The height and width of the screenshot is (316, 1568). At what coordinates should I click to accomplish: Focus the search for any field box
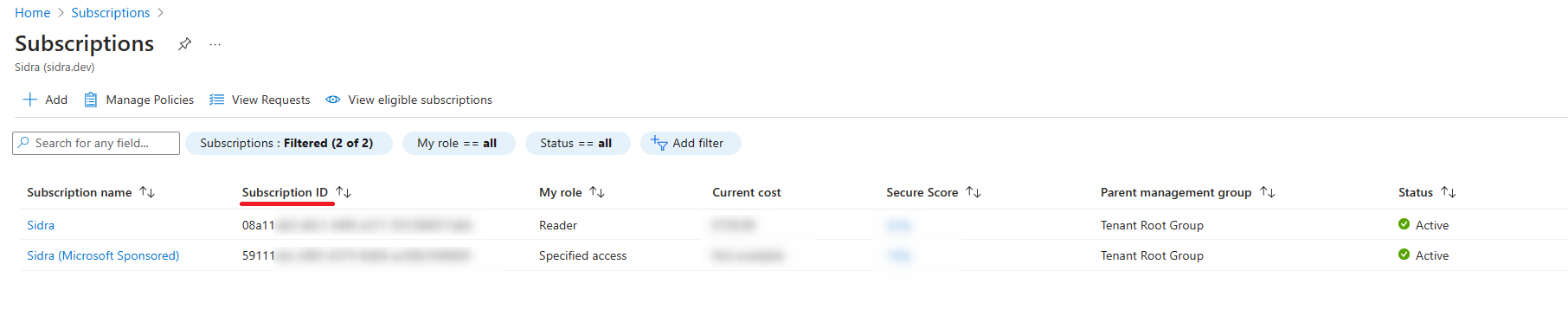[x=96, y=143]
